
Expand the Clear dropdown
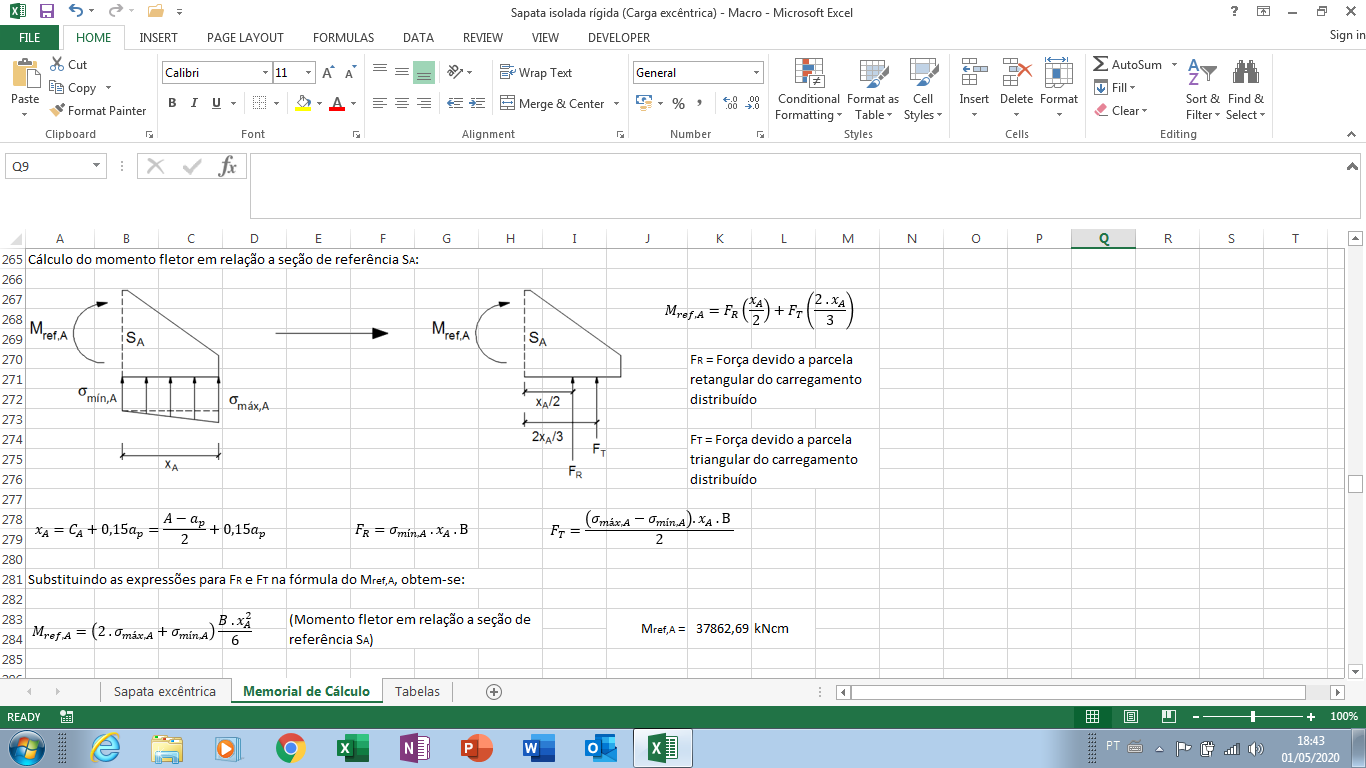tap(1144, 111)
